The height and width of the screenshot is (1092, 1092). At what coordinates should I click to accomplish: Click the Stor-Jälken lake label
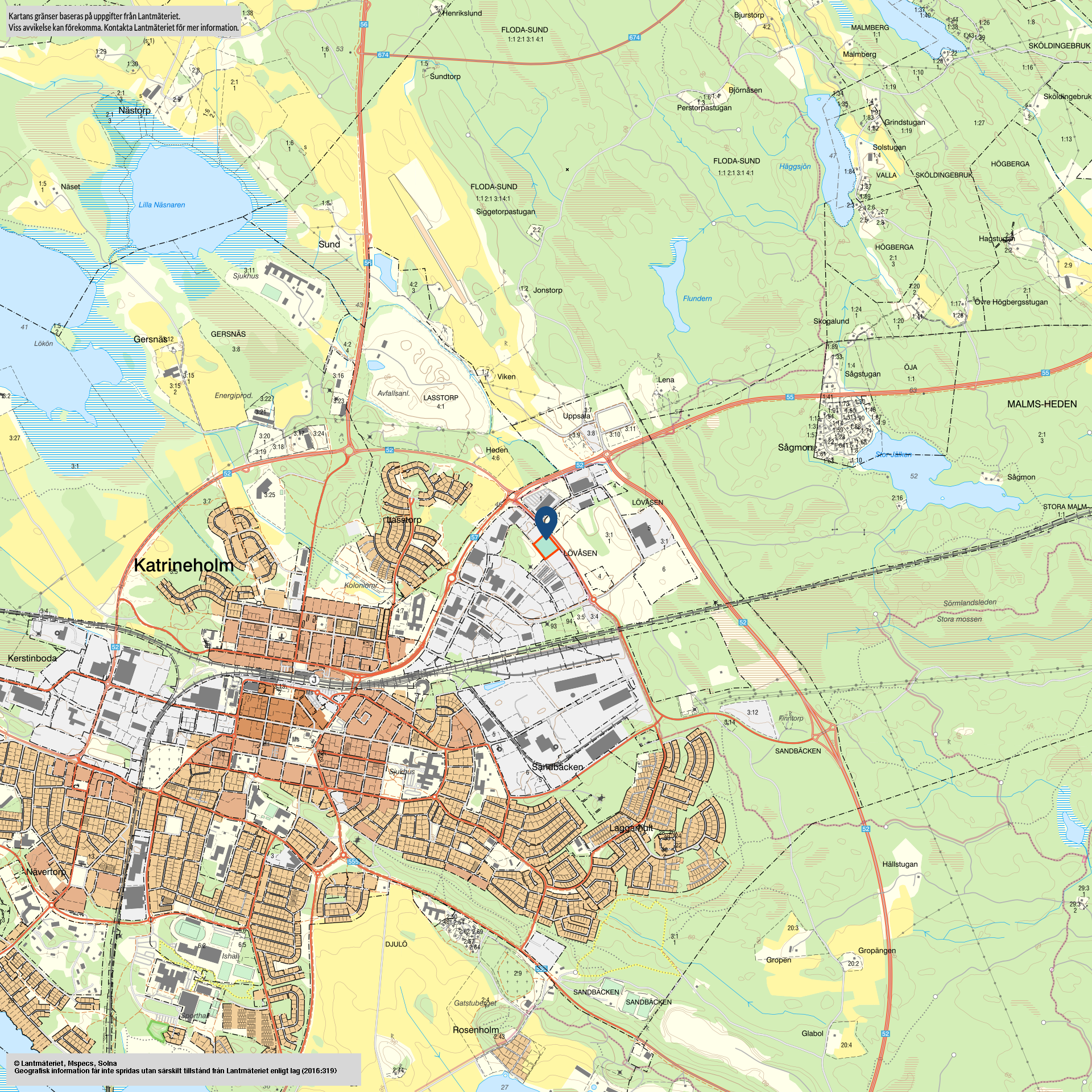click(x=894, y=454)
